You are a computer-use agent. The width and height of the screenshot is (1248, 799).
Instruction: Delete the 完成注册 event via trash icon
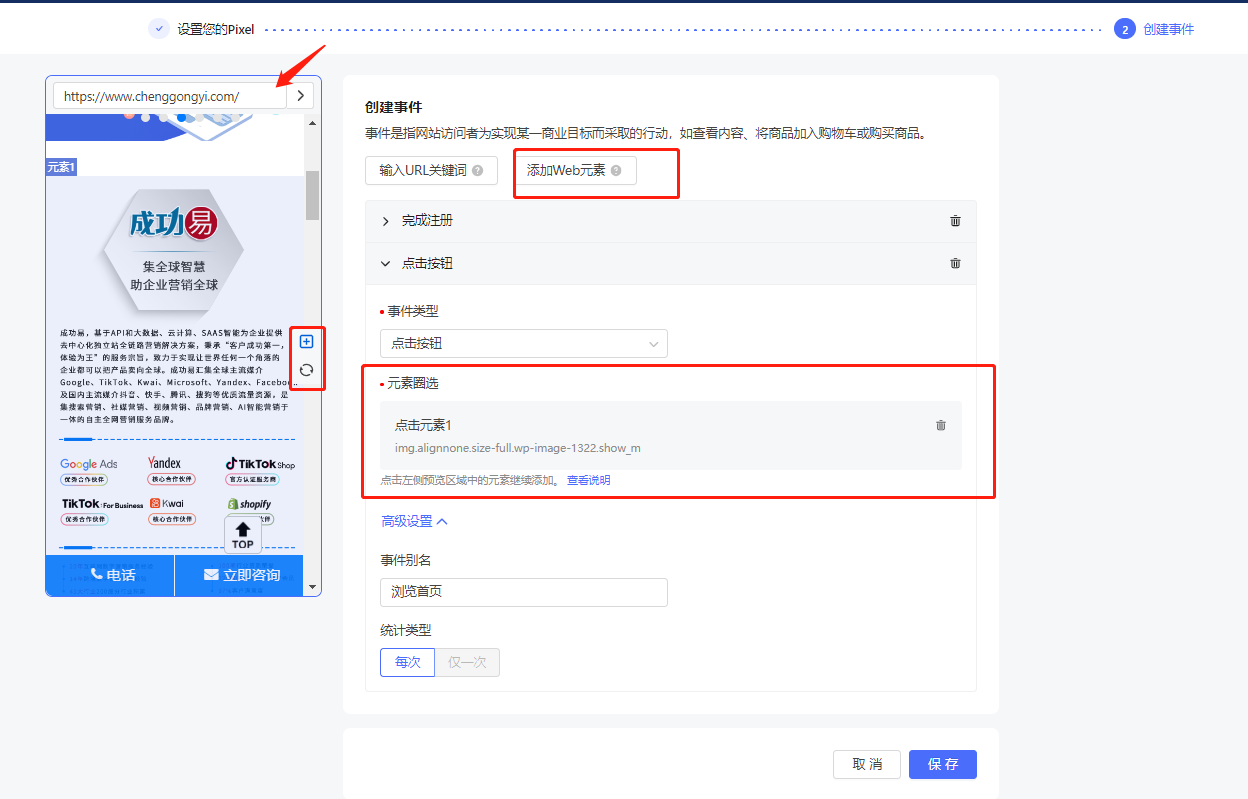tap(954, 221)
